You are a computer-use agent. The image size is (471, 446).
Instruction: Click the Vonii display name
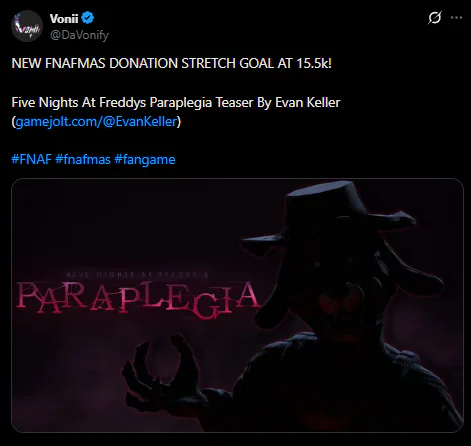64,18
